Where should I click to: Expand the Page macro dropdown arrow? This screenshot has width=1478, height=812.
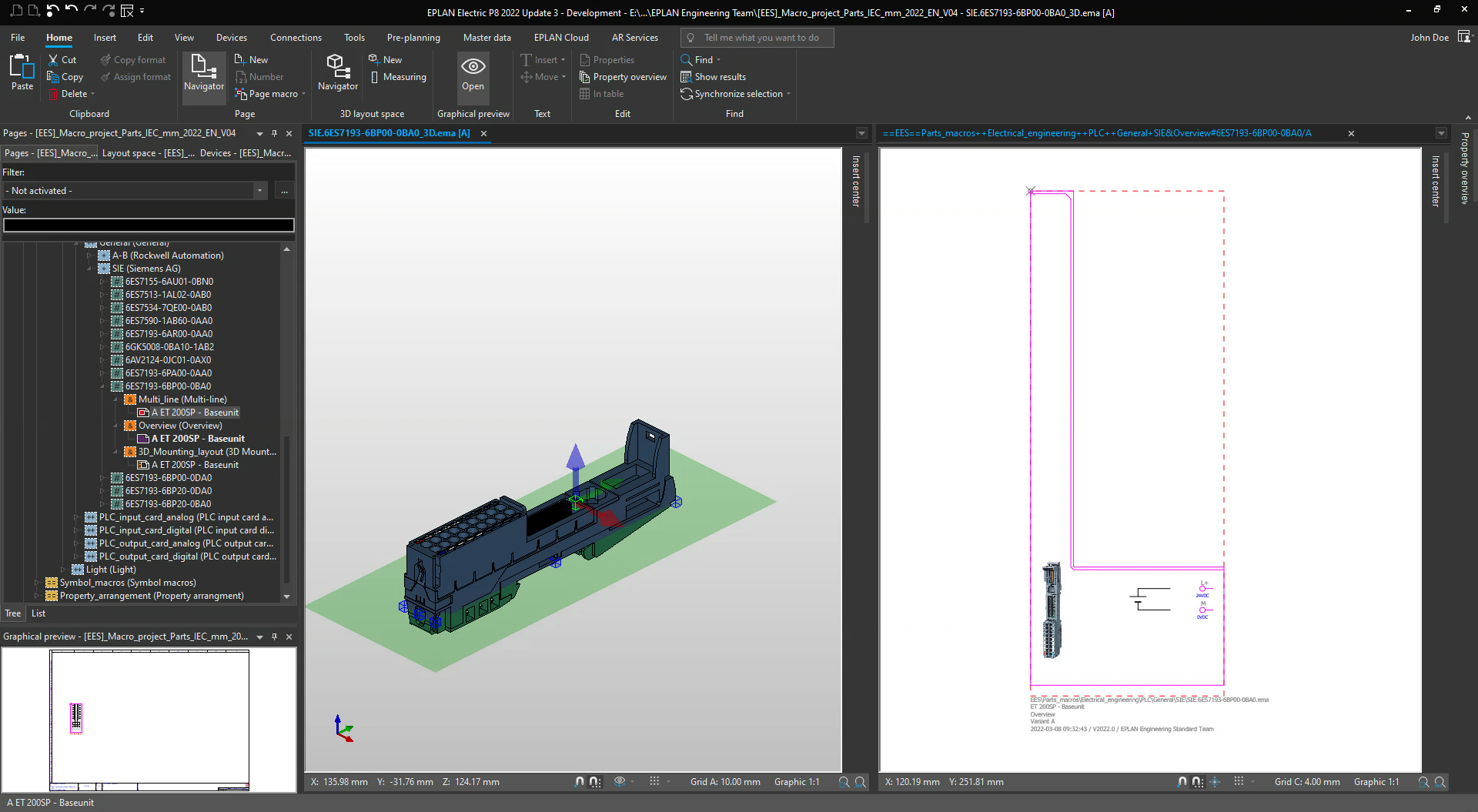point(303,94)
